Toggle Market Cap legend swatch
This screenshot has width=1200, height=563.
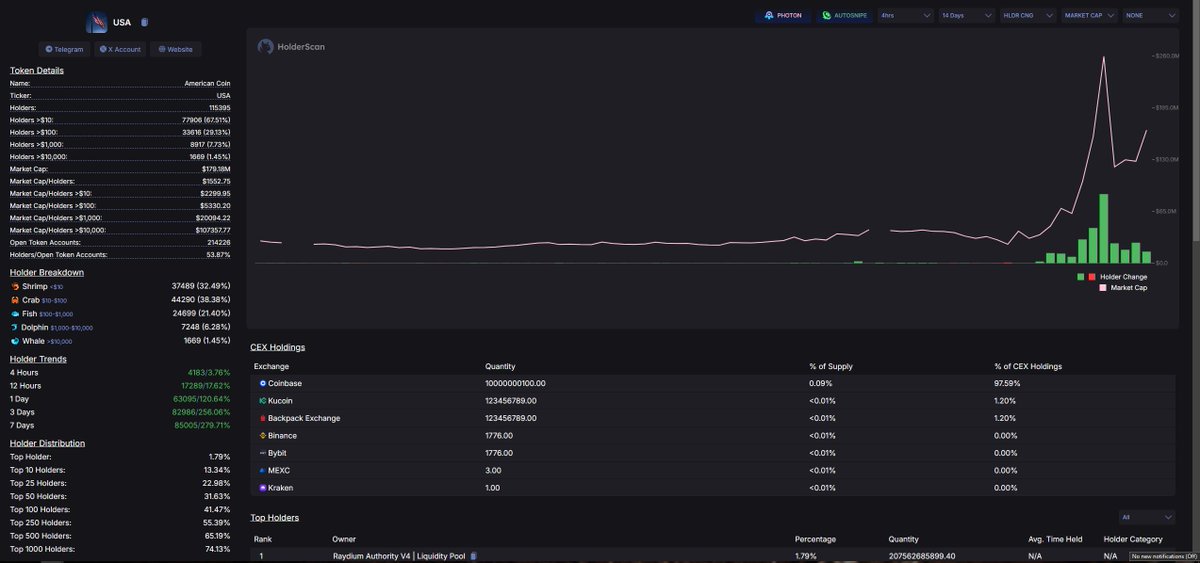1103,287
